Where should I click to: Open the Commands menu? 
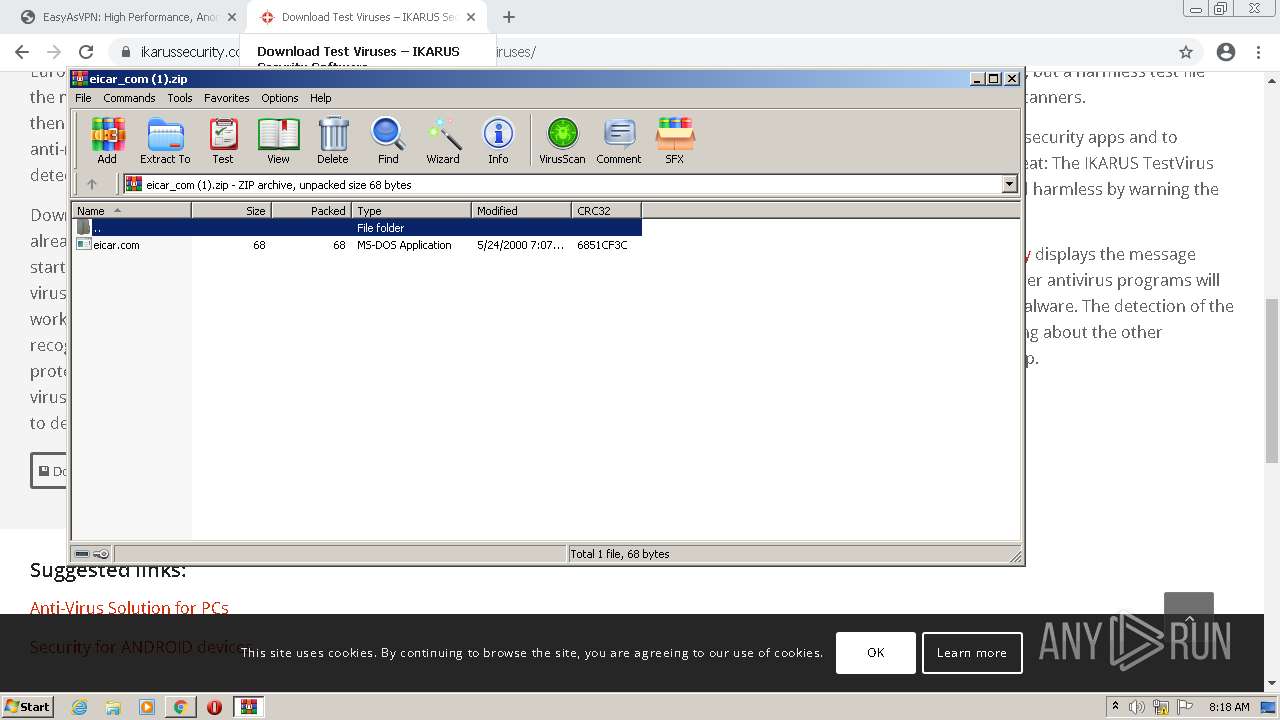(x=129, y=98)
